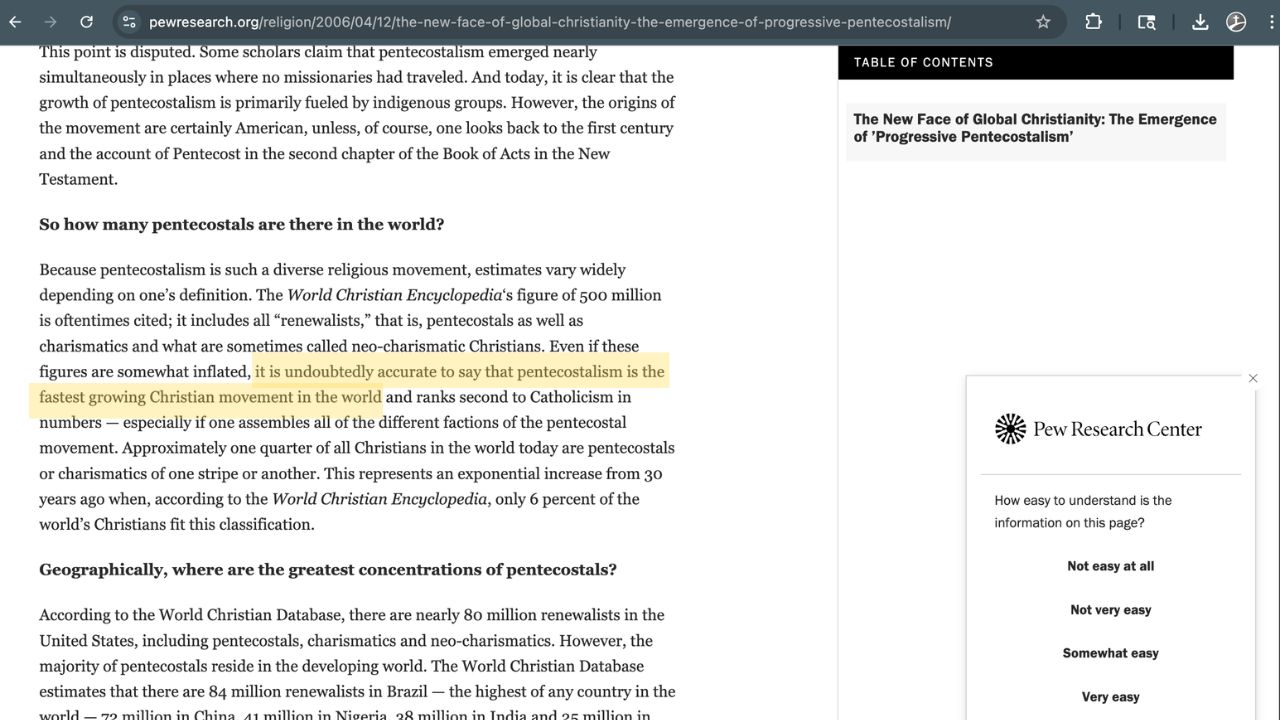Click the URL address bar

coord(550,22)
